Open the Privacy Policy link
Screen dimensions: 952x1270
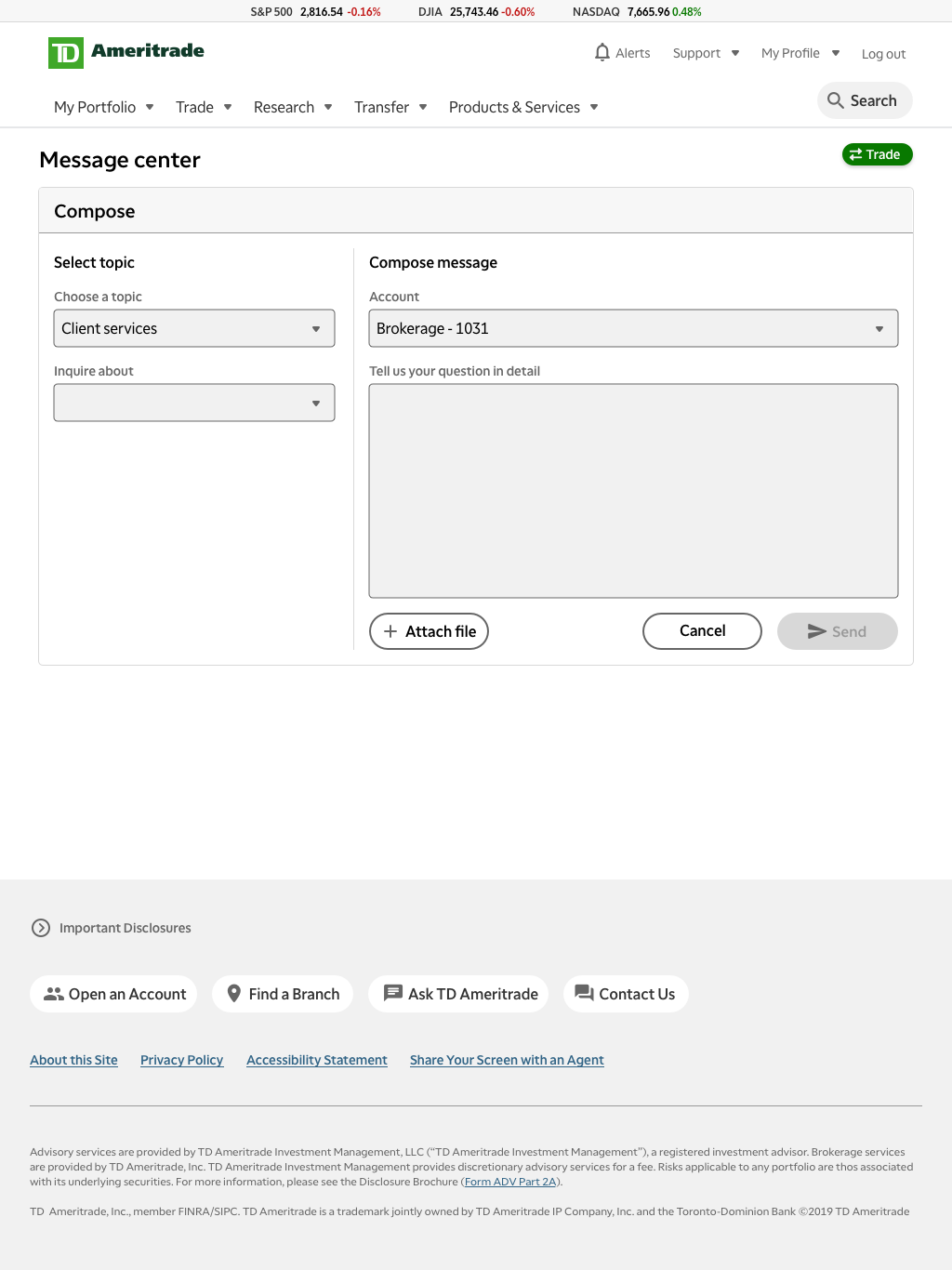click(x=182, y=1060)
